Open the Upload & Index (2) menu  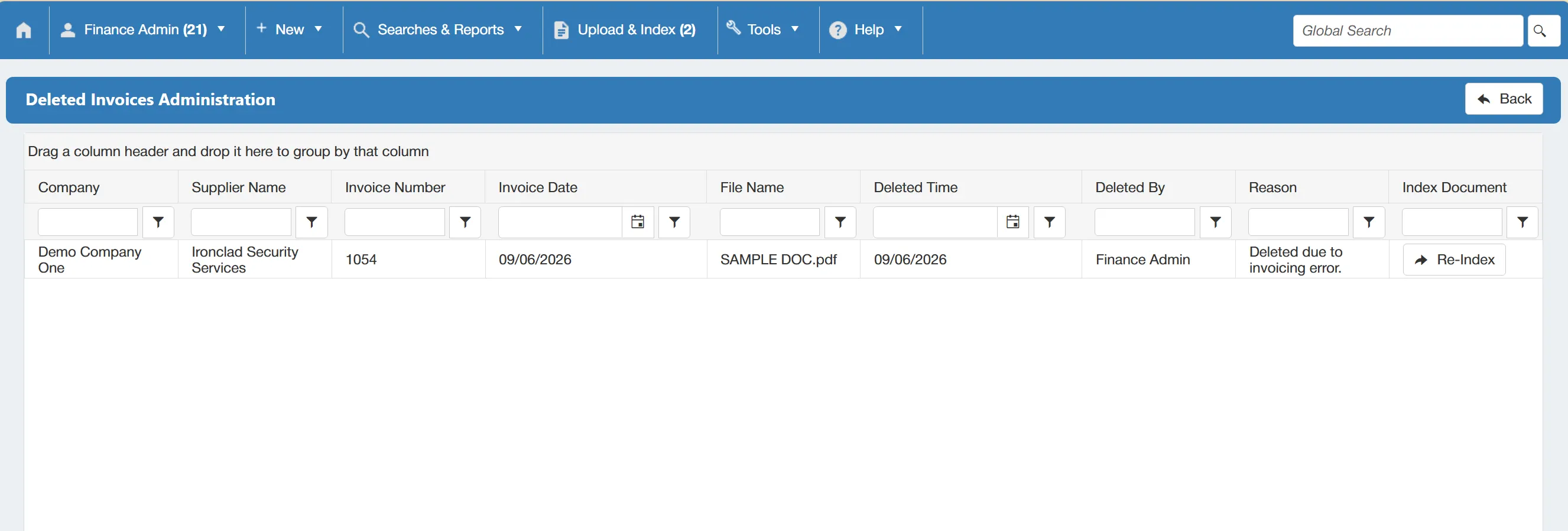(626, 30)
